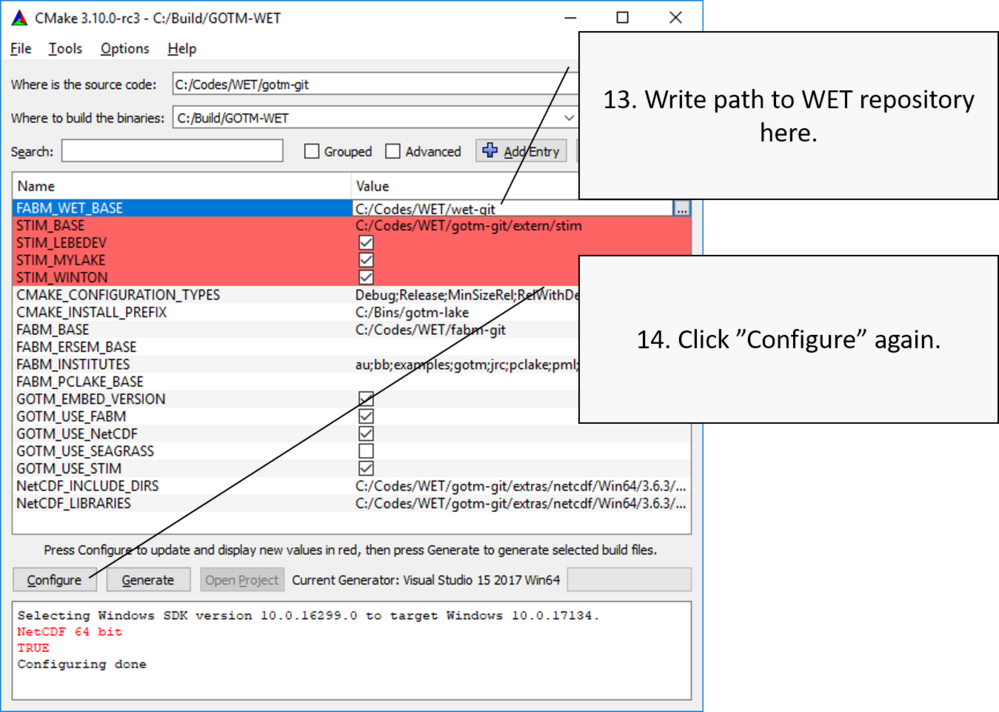
Task: Open the Tools menu
Action: (65, 48)
